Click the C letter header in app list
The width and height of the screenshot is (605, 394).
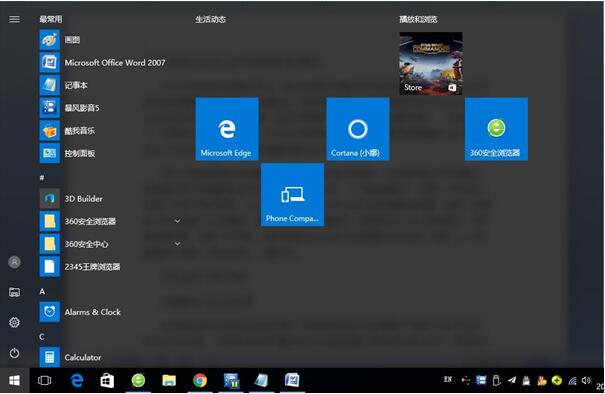point(42,337)
